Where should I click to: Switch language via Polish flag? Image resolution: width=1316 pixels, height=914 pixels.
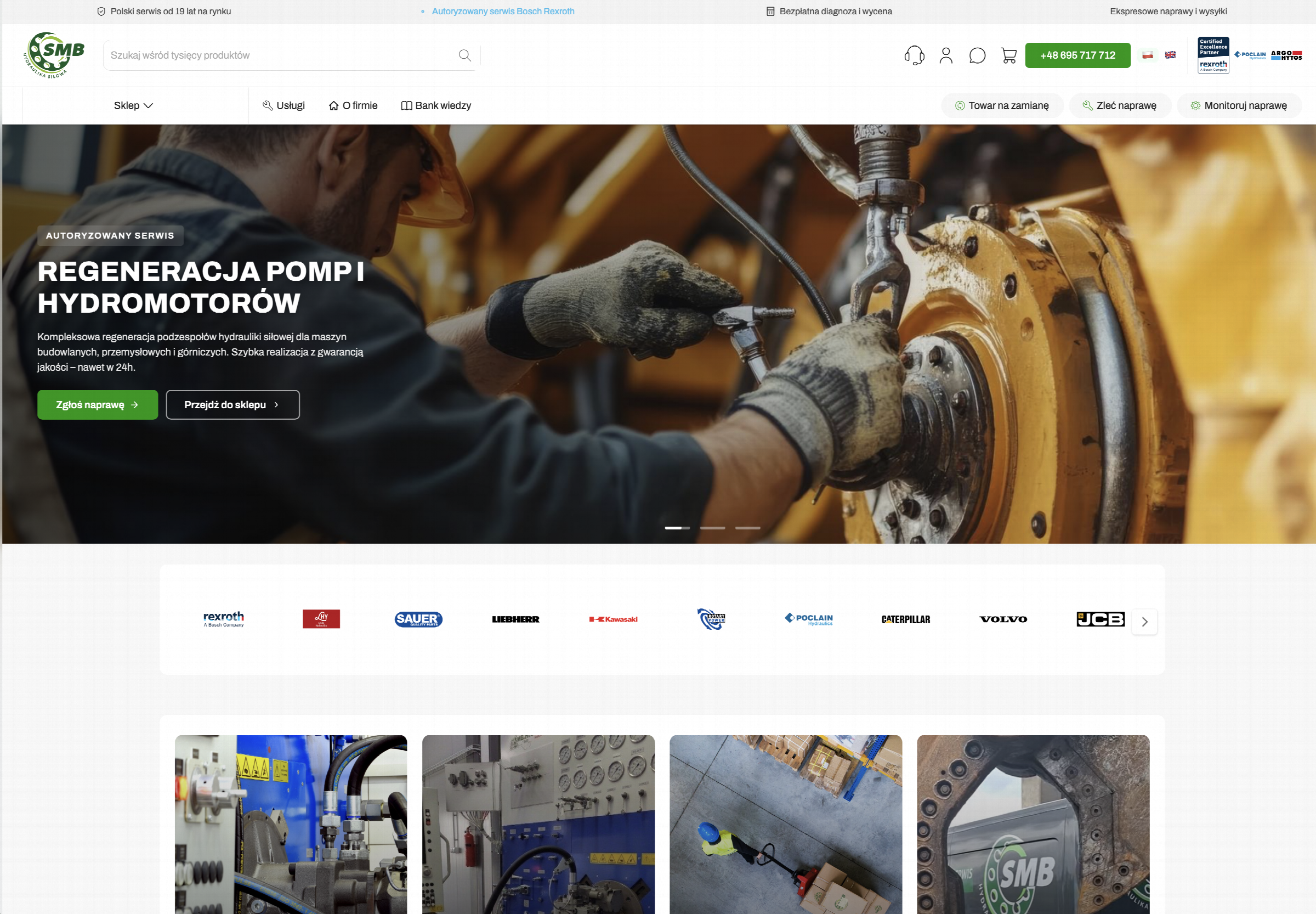[x=1148, y=55]
